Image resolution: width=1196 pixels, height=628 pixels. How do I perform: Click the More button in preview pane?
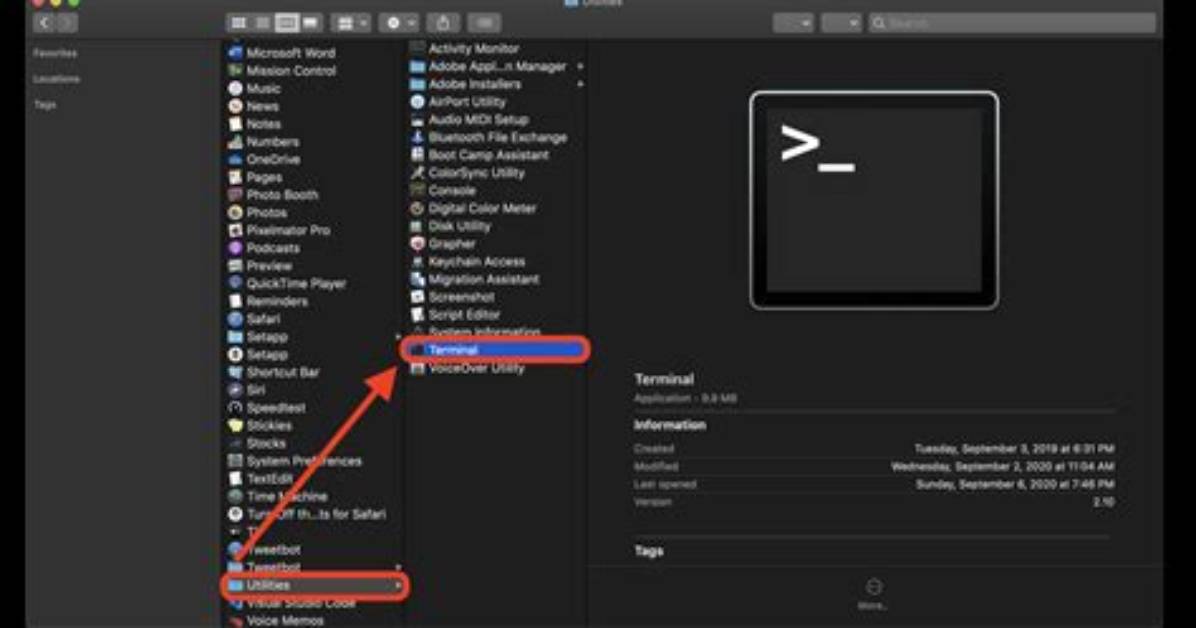coord(873,593)
